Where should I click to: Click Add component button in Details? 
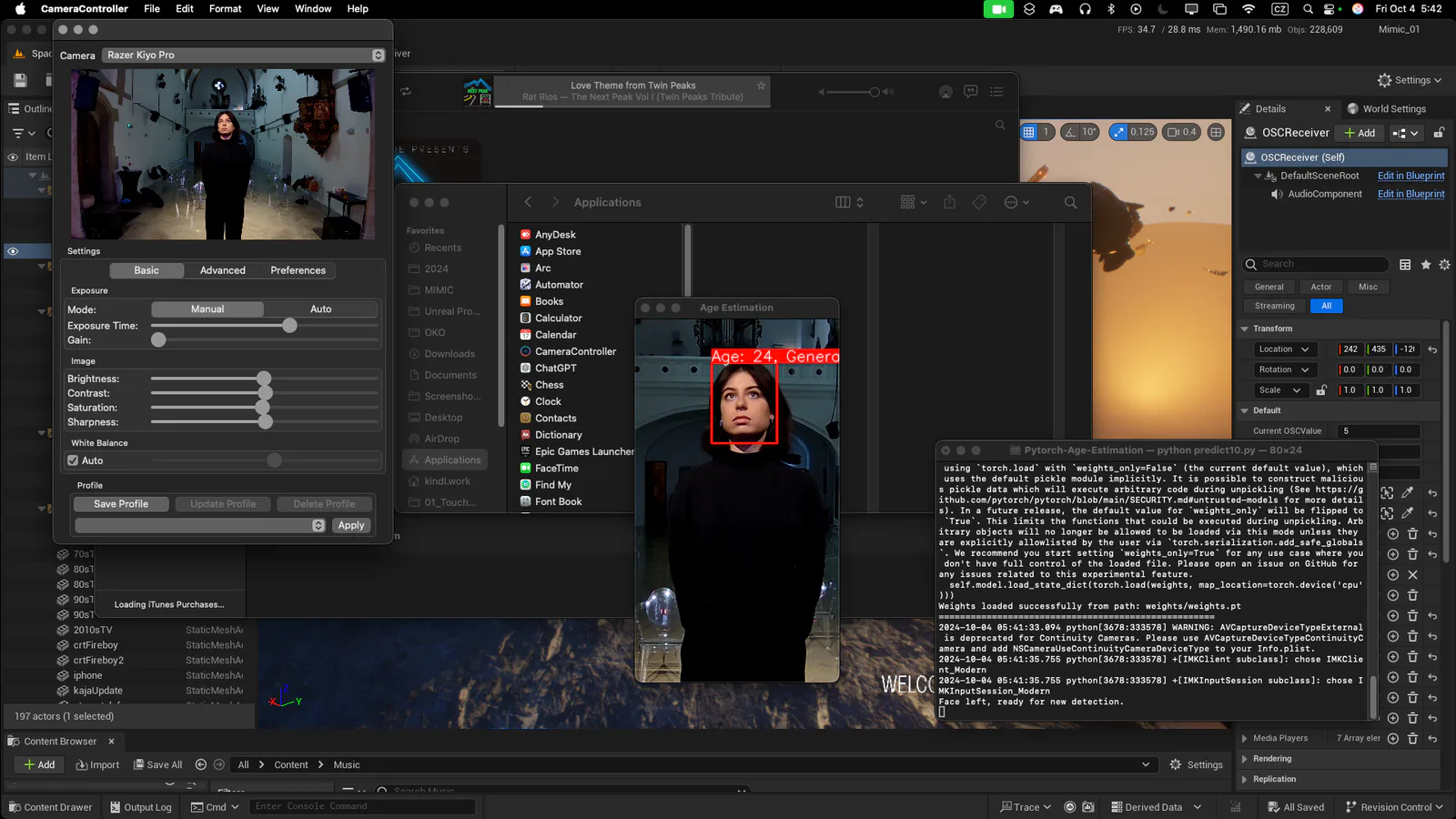tap(1360, 133)
